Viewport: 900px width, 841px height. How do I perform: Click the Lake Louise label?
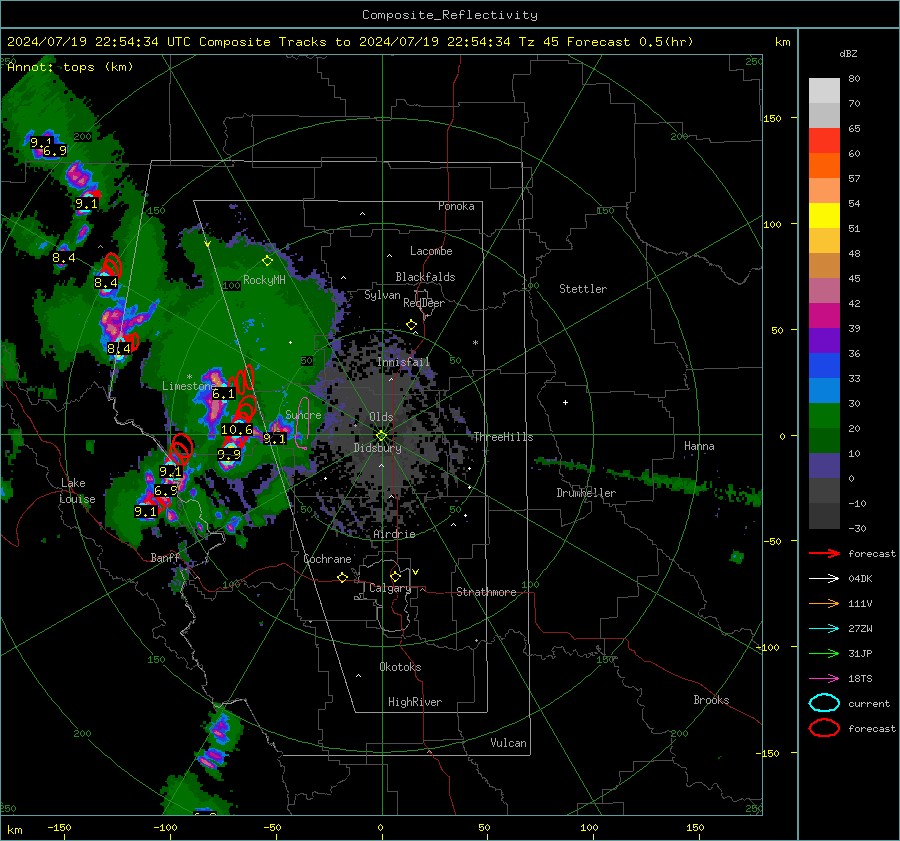(x=77, y=491)
